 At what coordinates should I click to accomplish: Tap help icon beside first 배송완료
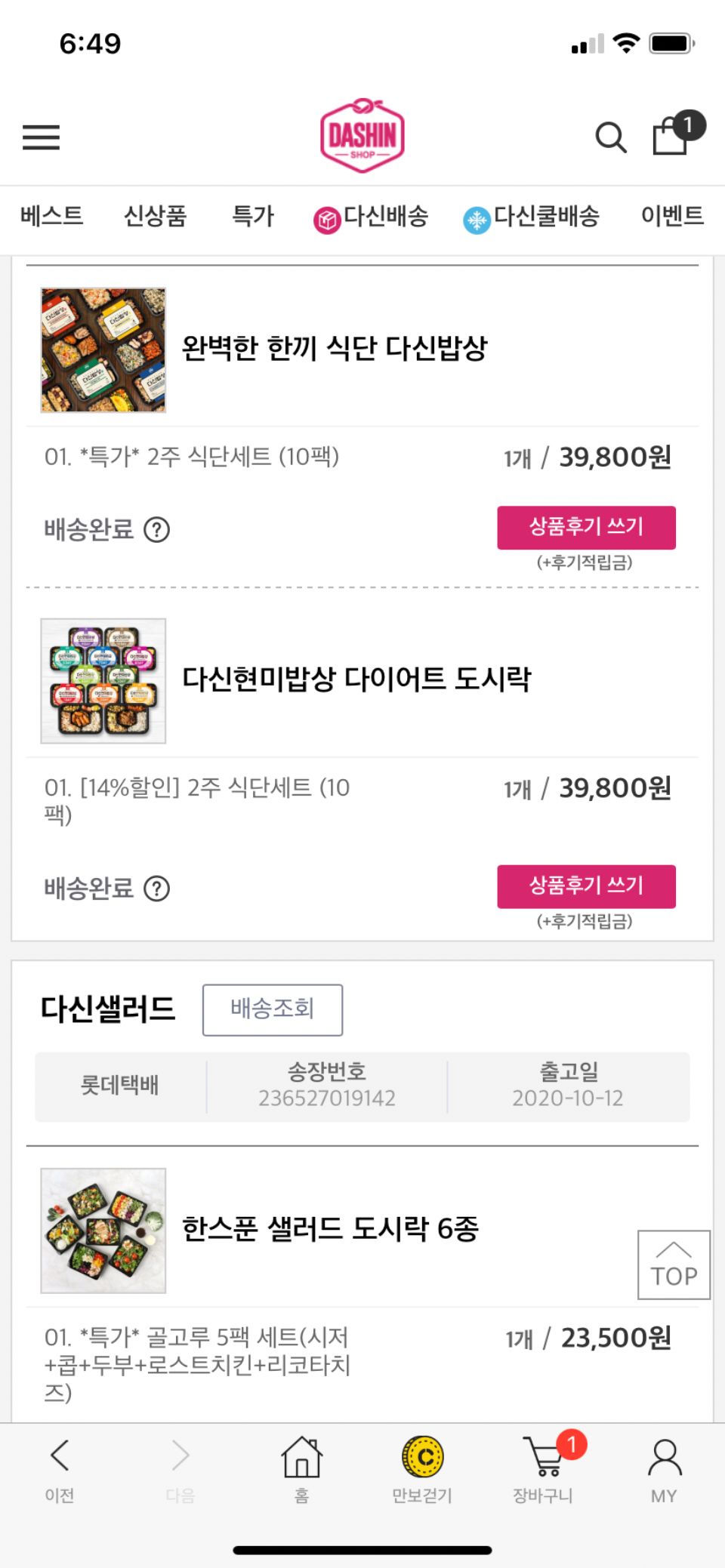pyautogui.click(x=157, y=530)
